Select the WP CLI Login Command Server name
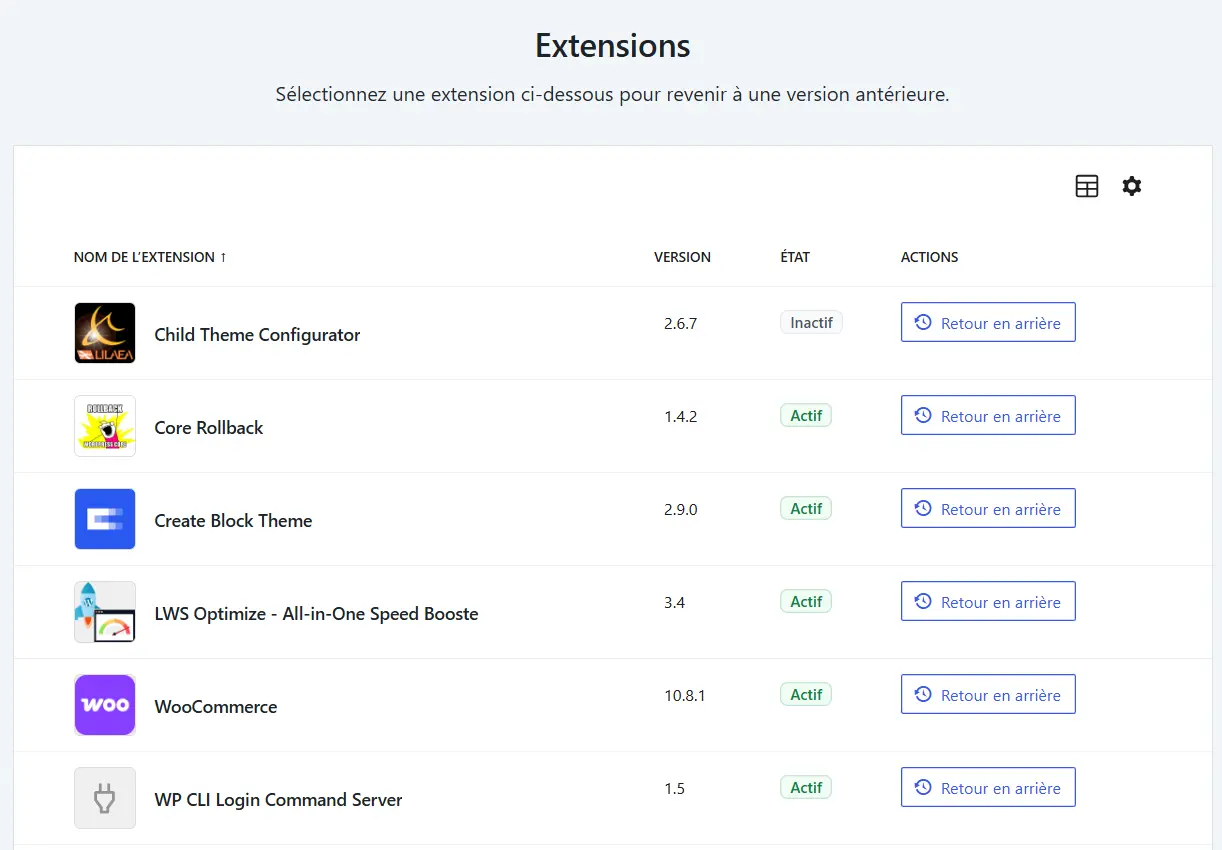1222x850 pixels. click(278, 800)
